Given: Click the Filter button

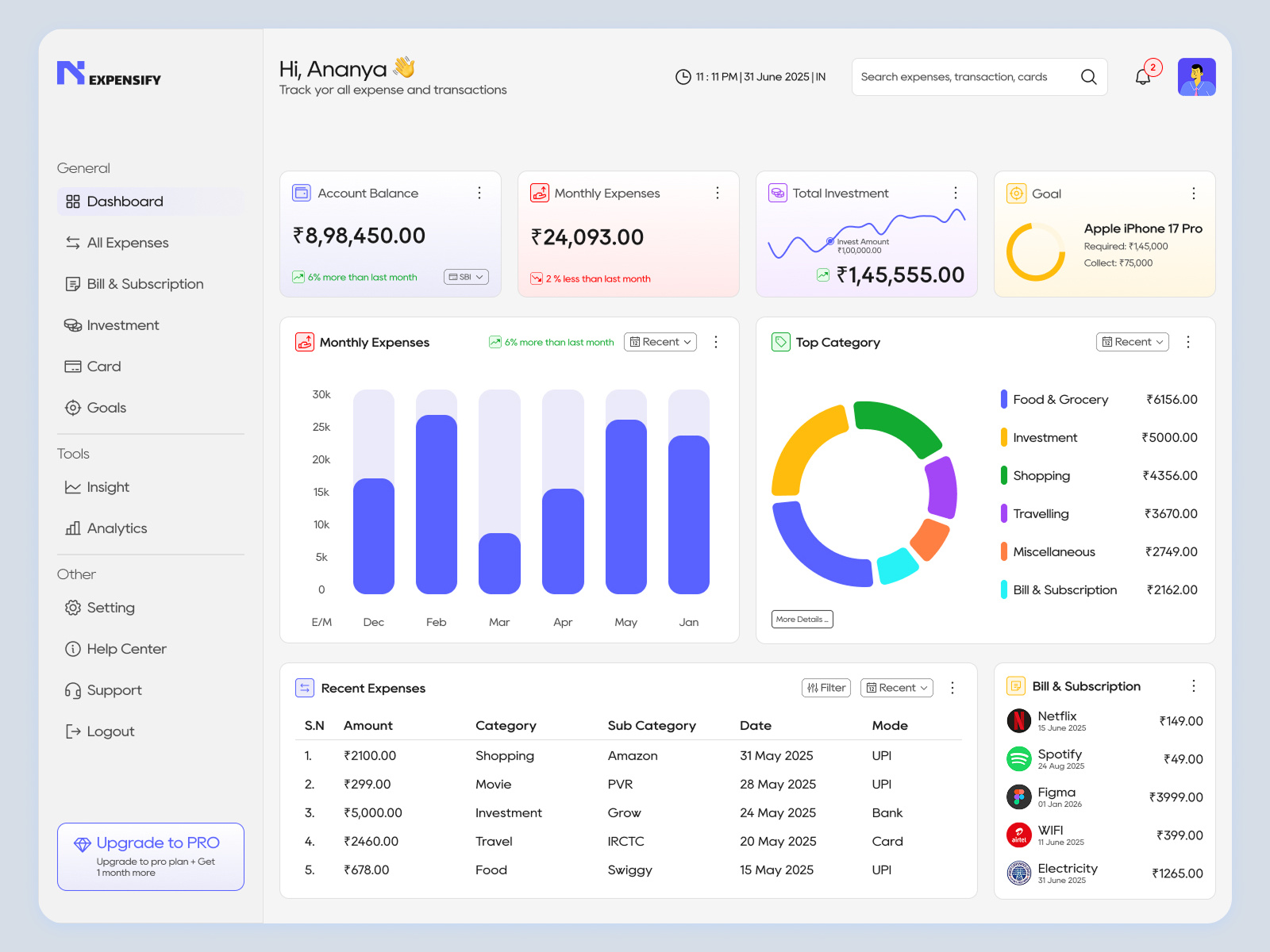Looking at the screenshot, I should pos(826,688).
